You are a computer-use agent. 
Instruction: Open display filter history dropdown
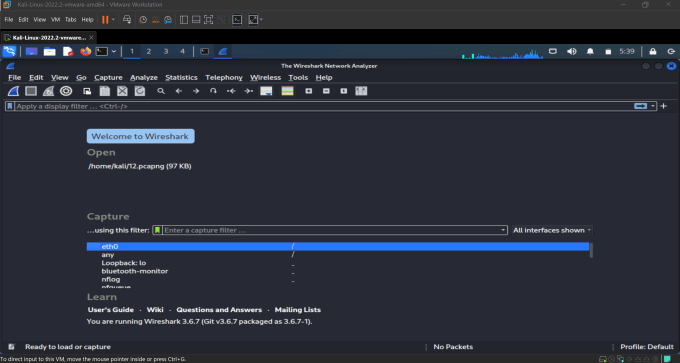click(653, 106)
